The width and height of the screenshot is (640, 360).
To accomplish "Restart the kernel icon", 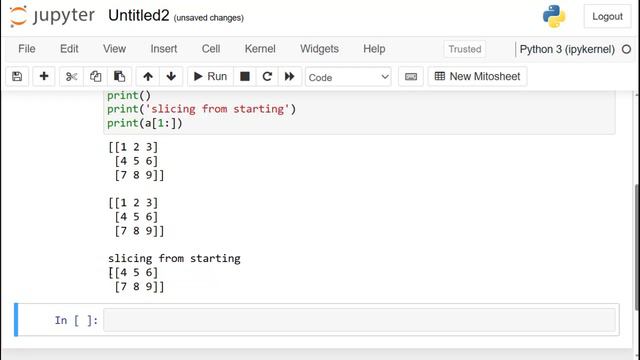I will pos(267,76).
